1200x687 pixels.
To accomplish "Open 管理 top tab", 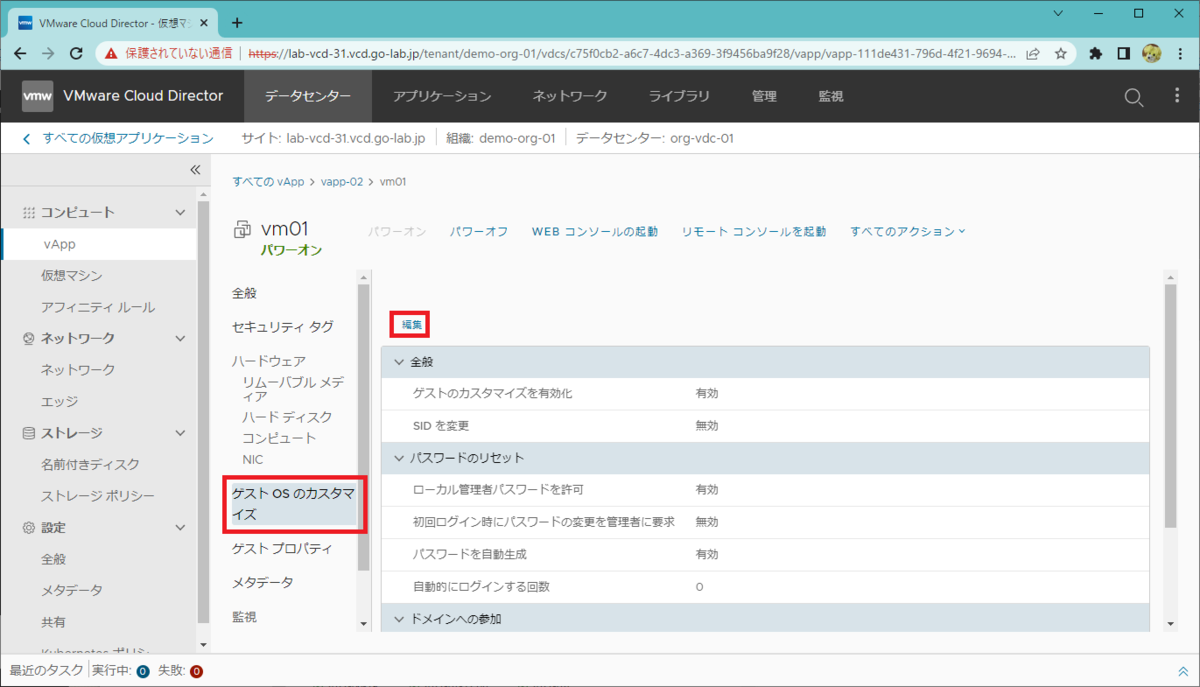I will tap(764, 96).
